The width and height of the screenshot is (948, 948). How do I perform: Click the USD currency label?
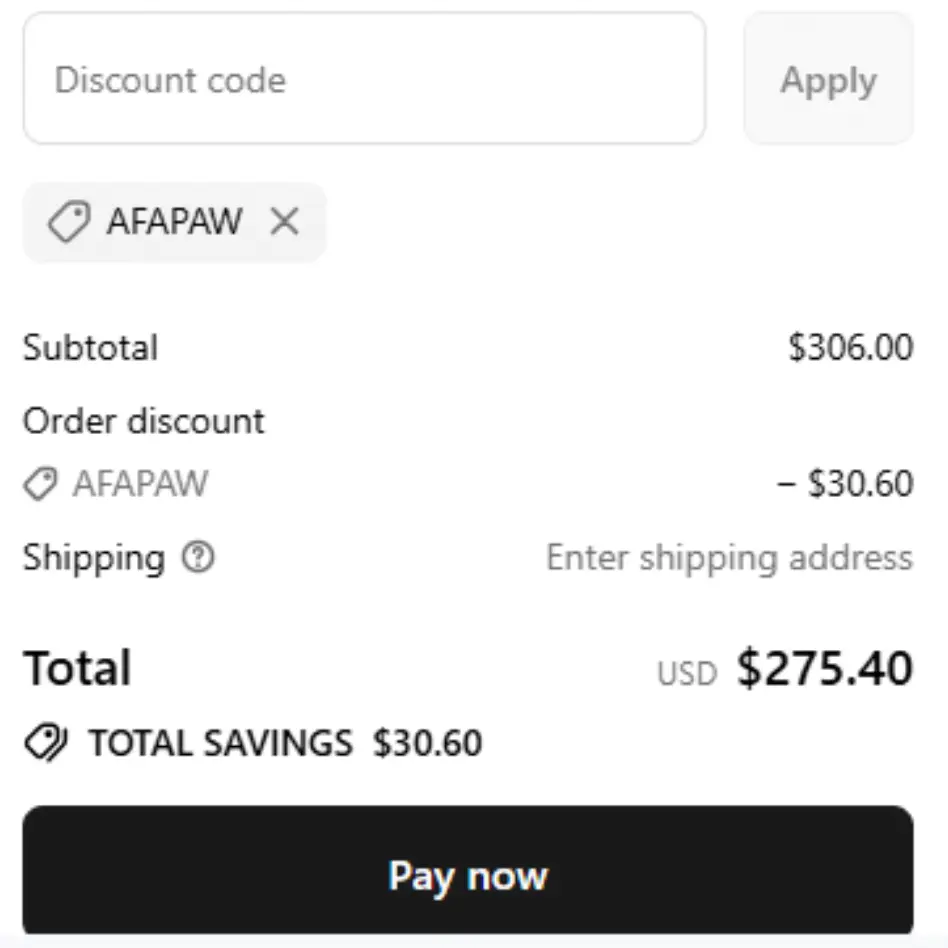click(x=687, y=674)
